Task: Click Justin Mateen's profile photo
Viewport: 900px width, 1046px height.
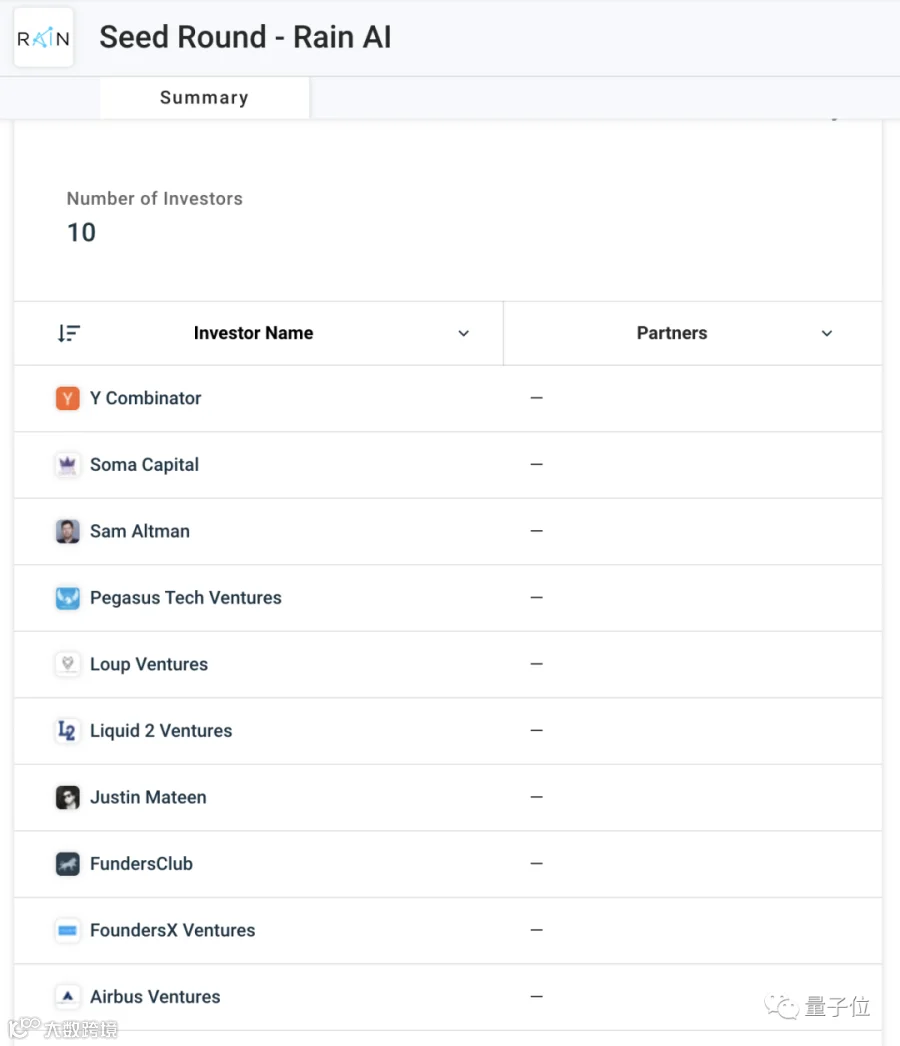Action: pyautogui.click(x=67, y=797)
